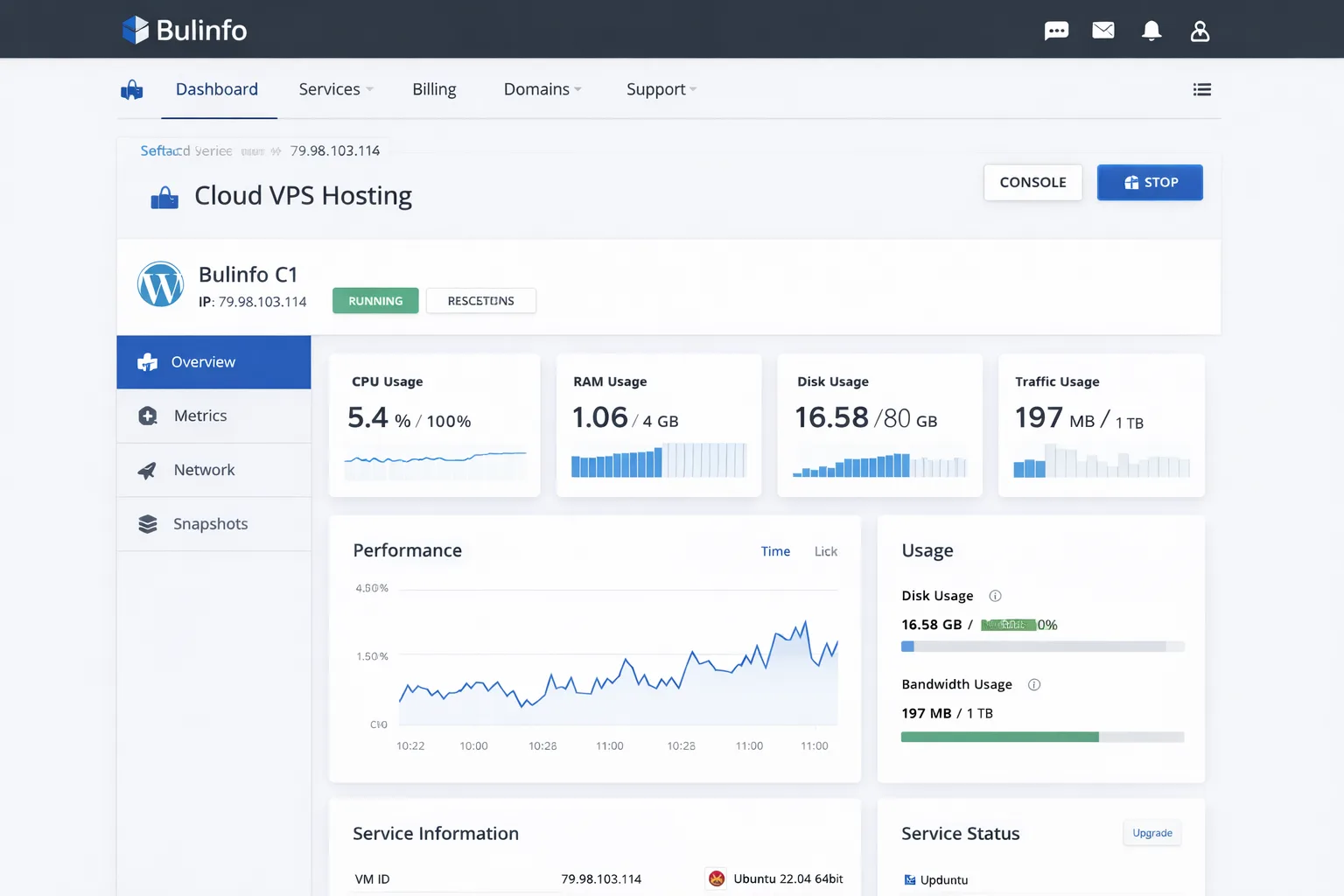Click the CPU Usage sparkline chart

click(x=435, y=465)
